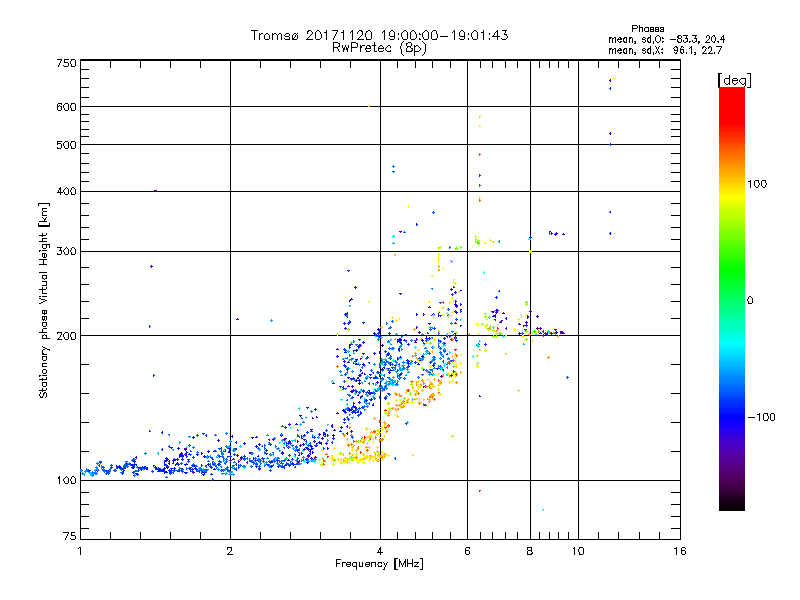Click the x-axis label '8'

(x=530, y=551)
